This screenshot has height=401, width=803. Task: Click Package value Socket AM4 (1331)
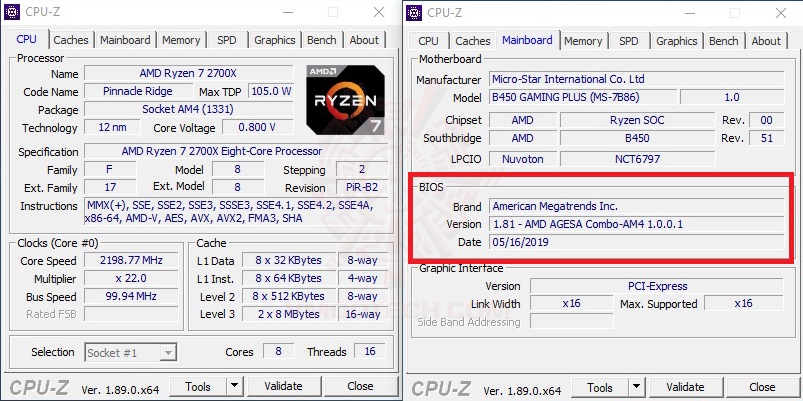188,109
